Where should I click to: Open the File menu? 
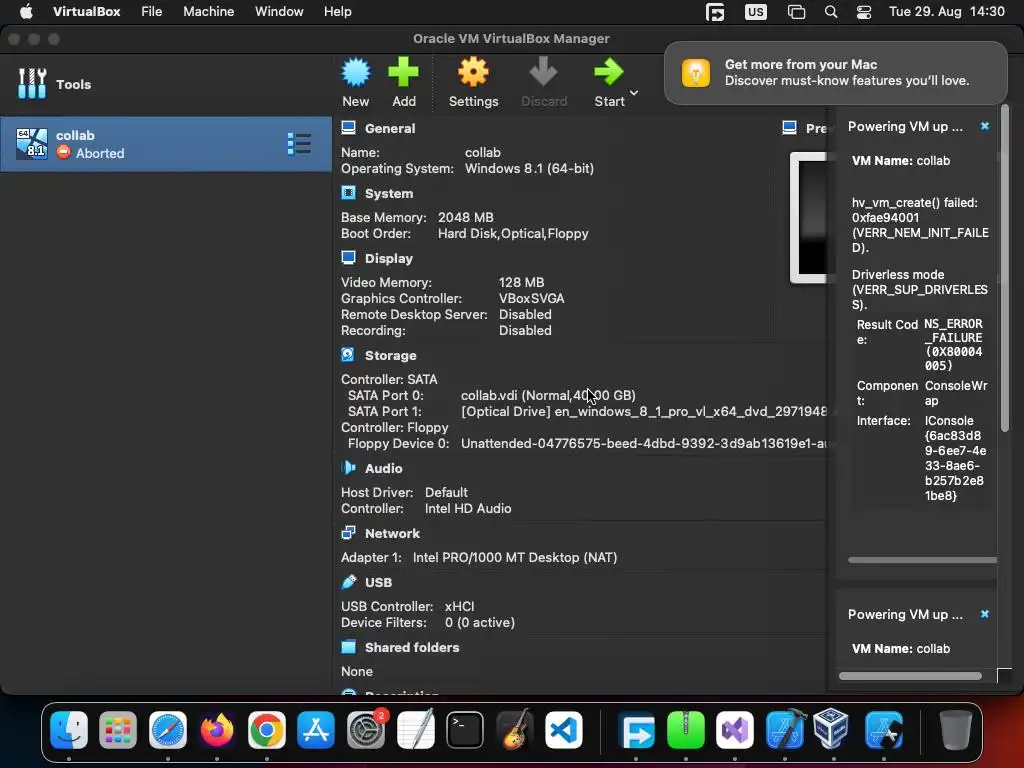[x=152, y=12]
